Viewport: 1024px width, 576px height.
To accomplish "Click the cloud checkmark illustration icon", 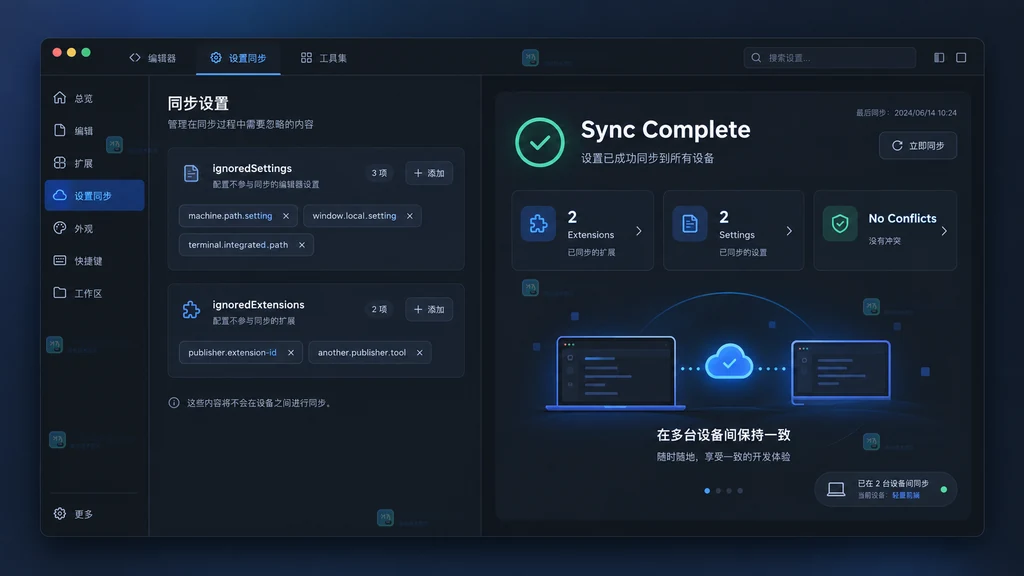I will pos(729,362).
